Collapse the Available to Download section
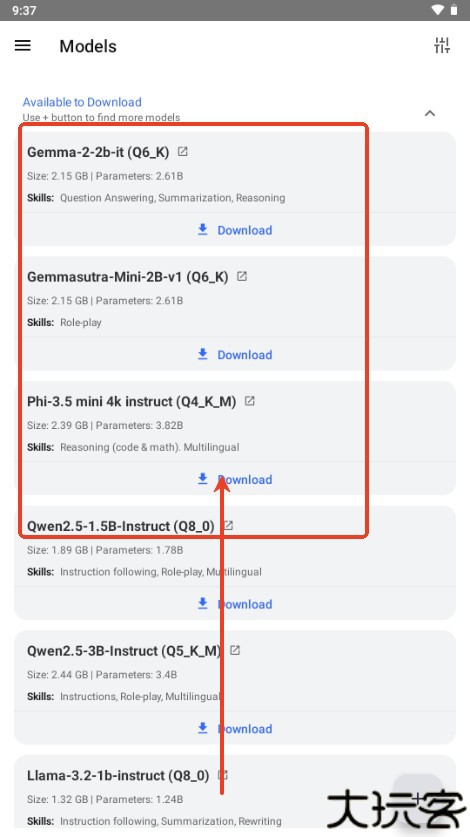470x837 pixels. tap(430, 113)
